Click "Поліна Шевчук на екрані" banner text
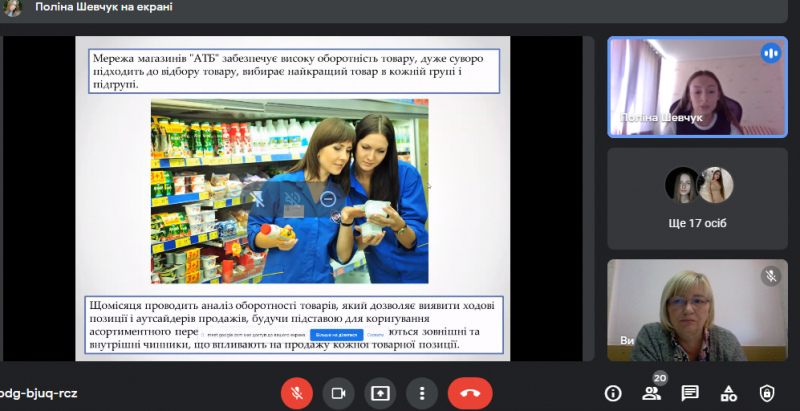Screen dimensions: 800x411 [x=104, y=7]
